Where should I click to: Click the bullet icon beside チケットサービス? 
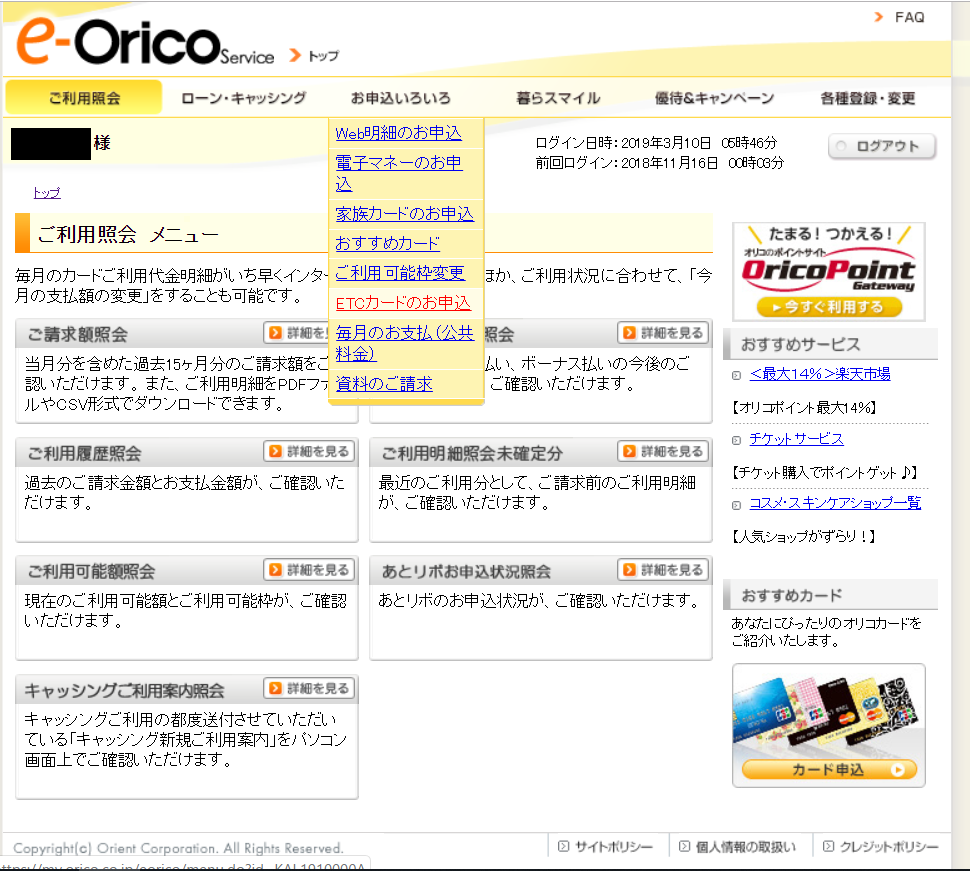(x=736, y=440)
